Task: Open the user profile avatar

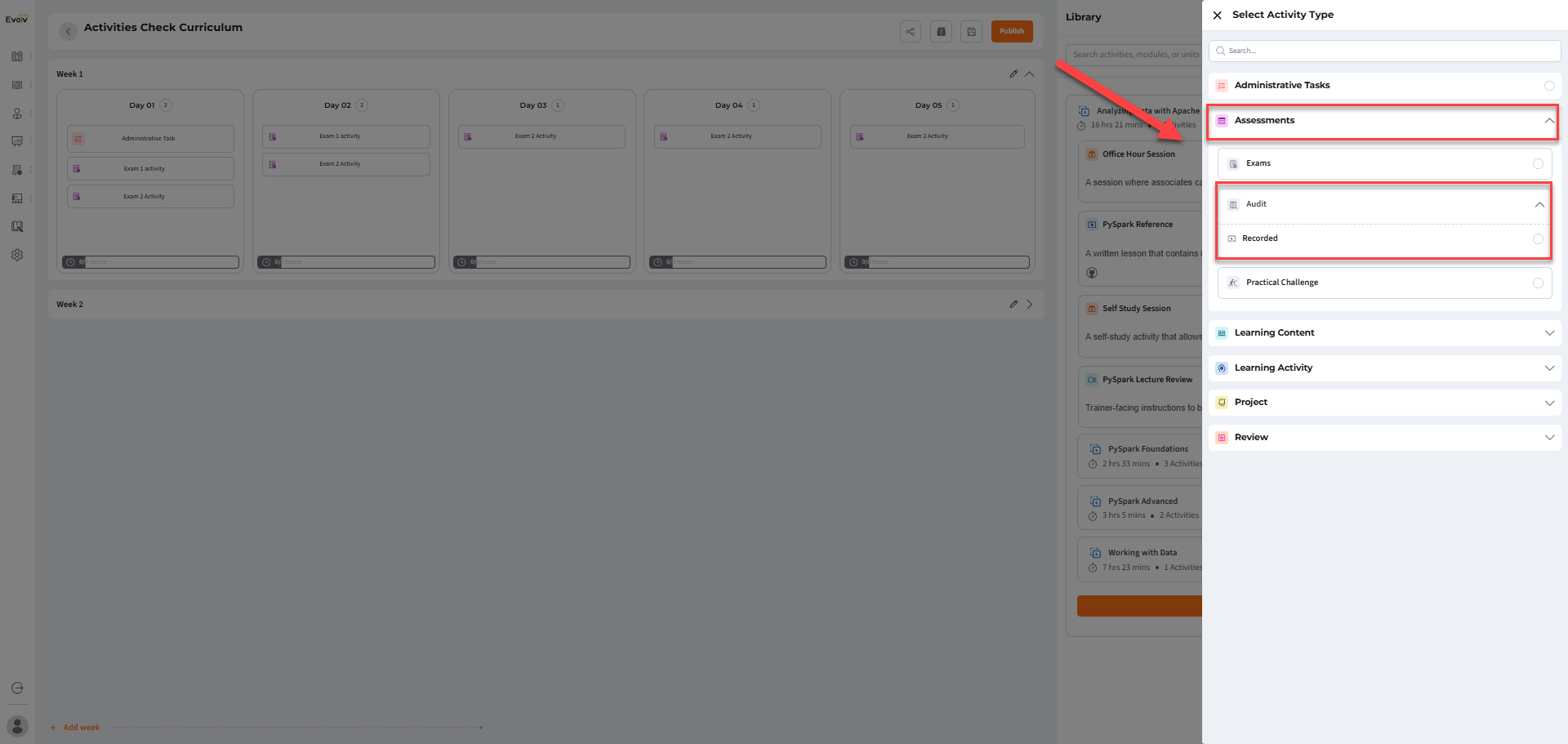Action: click(17, 726)
